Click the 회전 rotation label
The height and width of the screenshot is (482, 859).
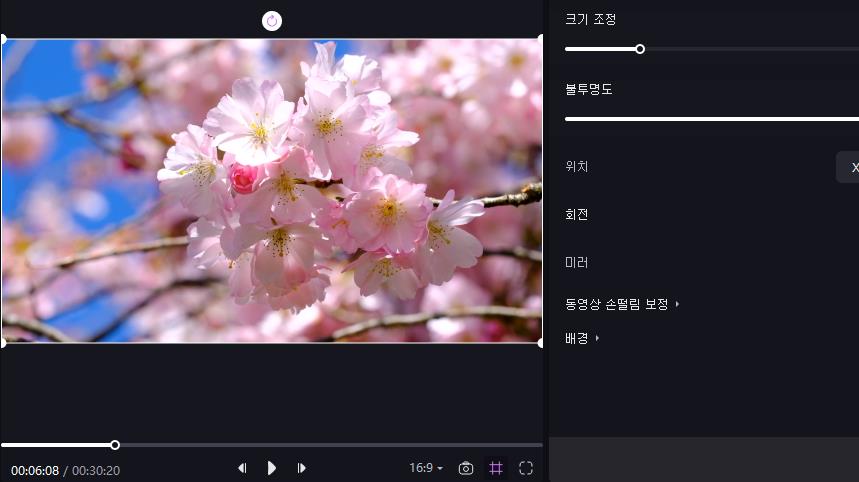click(576, 214)
